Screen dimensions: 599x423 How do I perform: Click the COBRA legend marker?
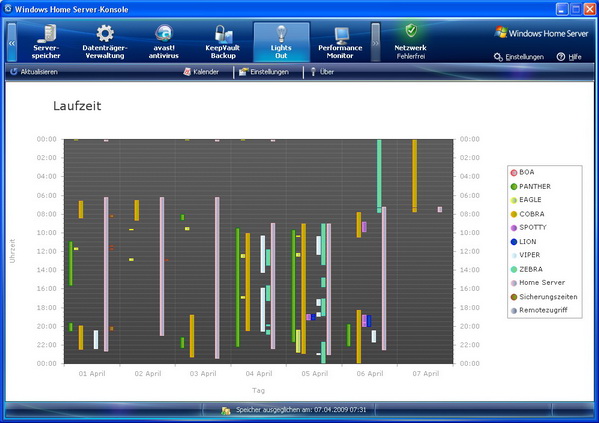[514, 214]
